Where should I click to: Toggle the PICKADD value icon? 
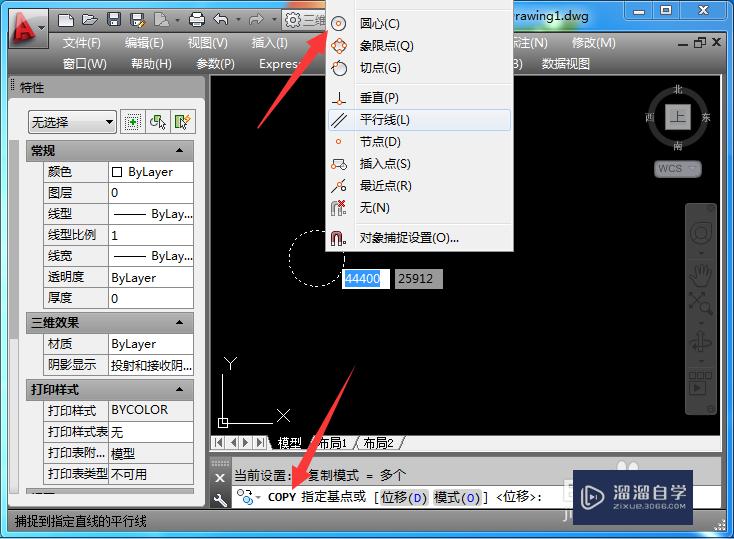(x=133, y=122)
